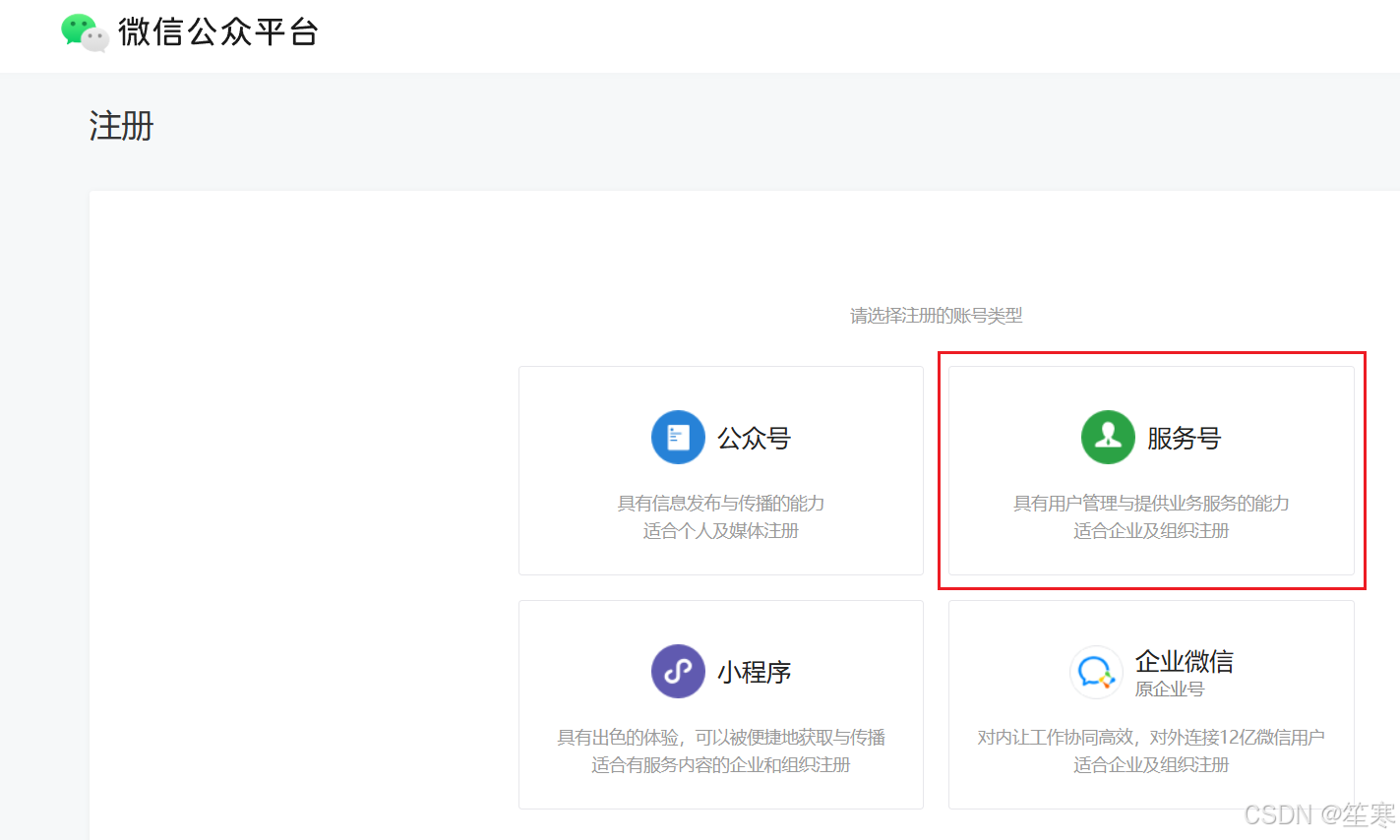Click text 具有信息发布与传播的能力
Screen dimensions: 1400x840
721,504
